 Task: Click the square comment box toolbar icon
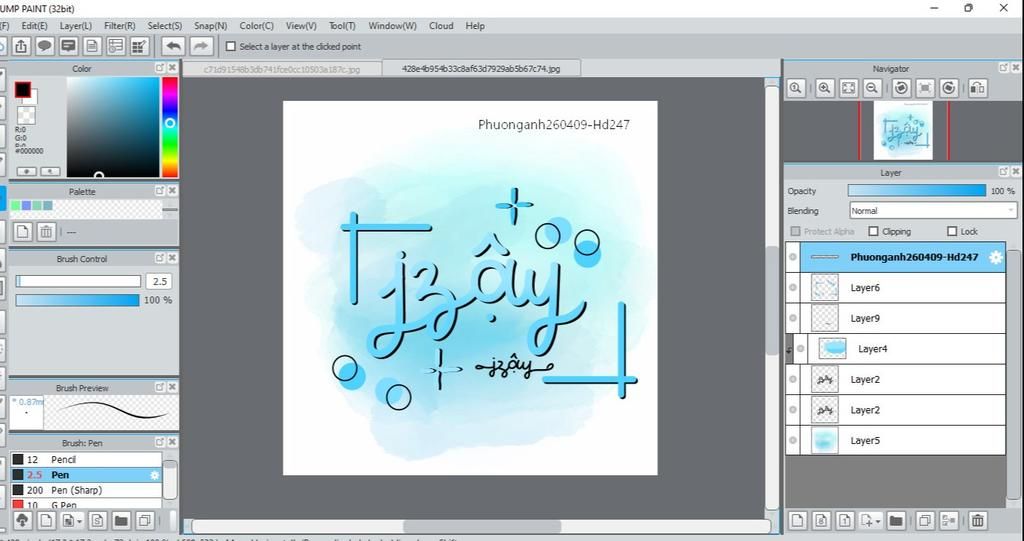[69, 46]
